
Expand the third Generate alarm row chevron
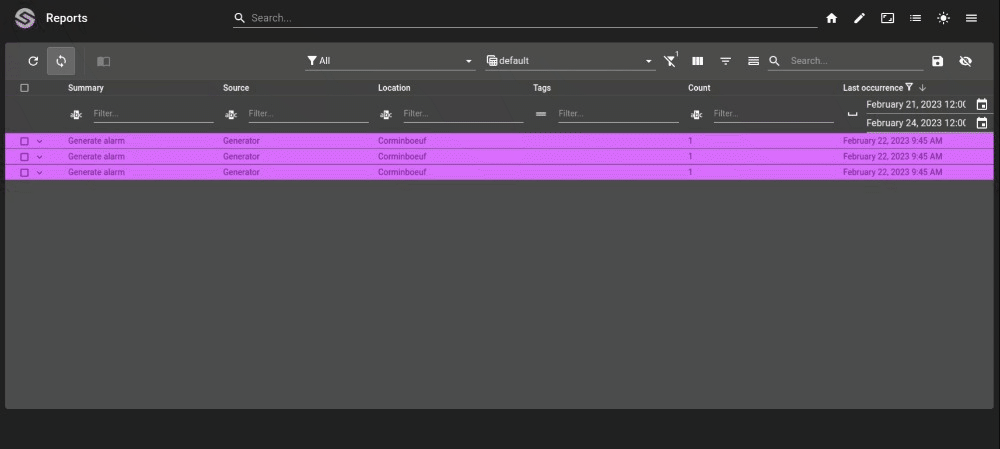tap(40, 173)
